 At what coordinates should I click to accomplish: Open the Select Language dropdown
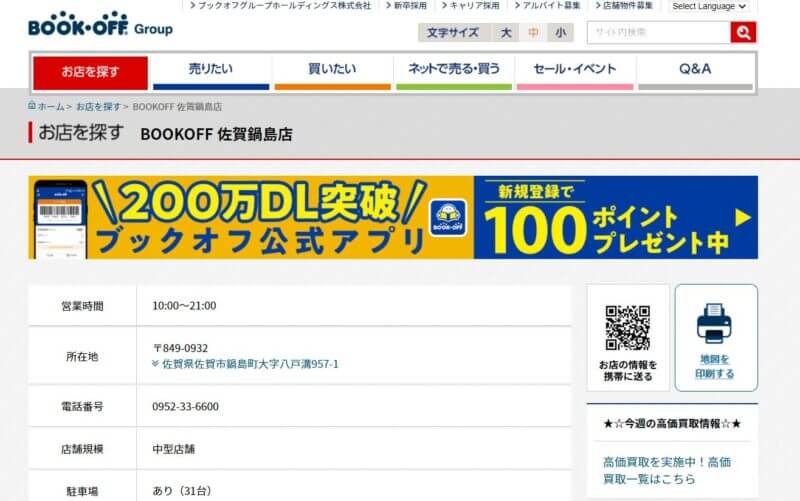click(x=708, y=6)
